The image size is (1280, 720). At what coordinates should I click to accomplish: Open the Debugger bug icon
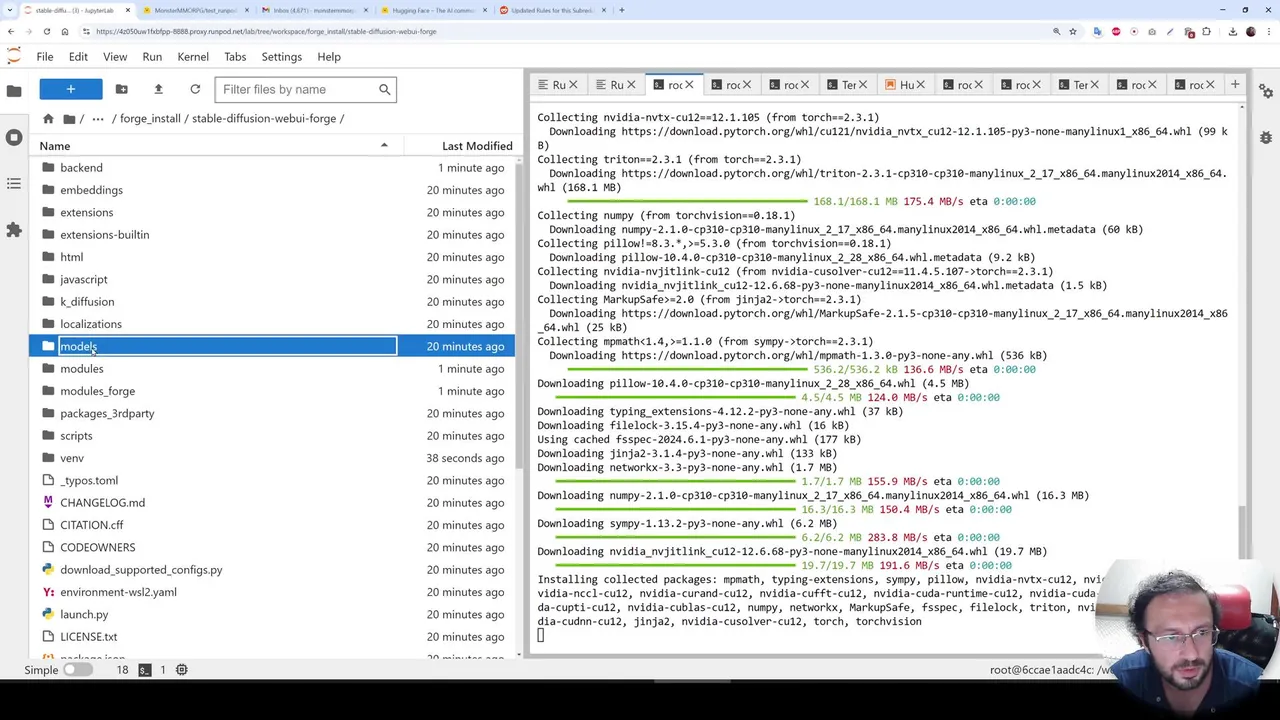(1266, 137)
